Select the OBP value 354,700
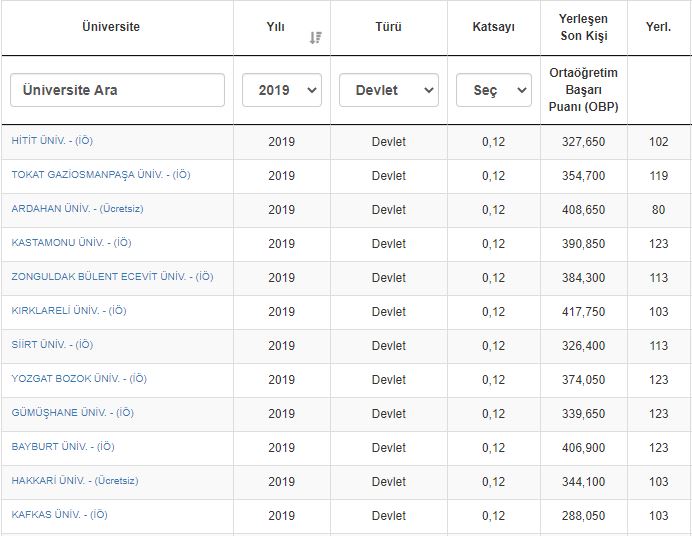This screenshot has width=692, height=536. pyautogui.click(x=583, y=176)
